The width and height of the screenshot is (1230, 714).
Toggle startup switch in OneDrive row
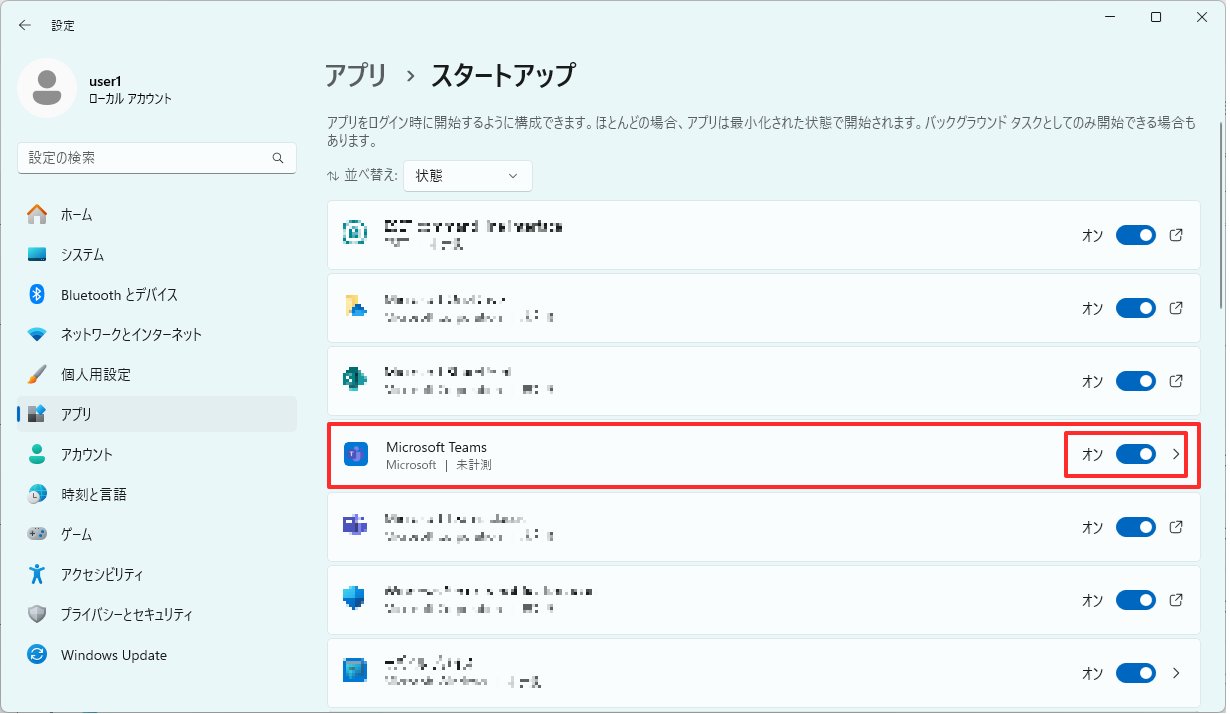tap(1136, 308)
